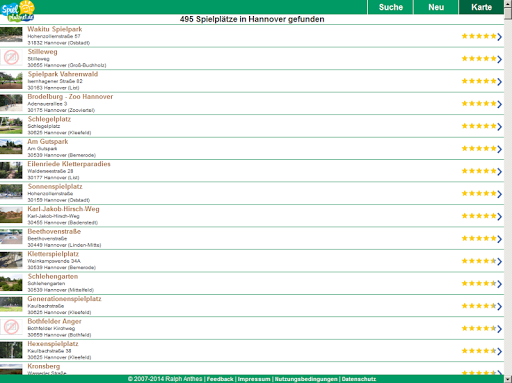Image resolution: width=512 pixels, height=383 pixels.
Task: Open the Neu tab
Action: pos(436,7)
